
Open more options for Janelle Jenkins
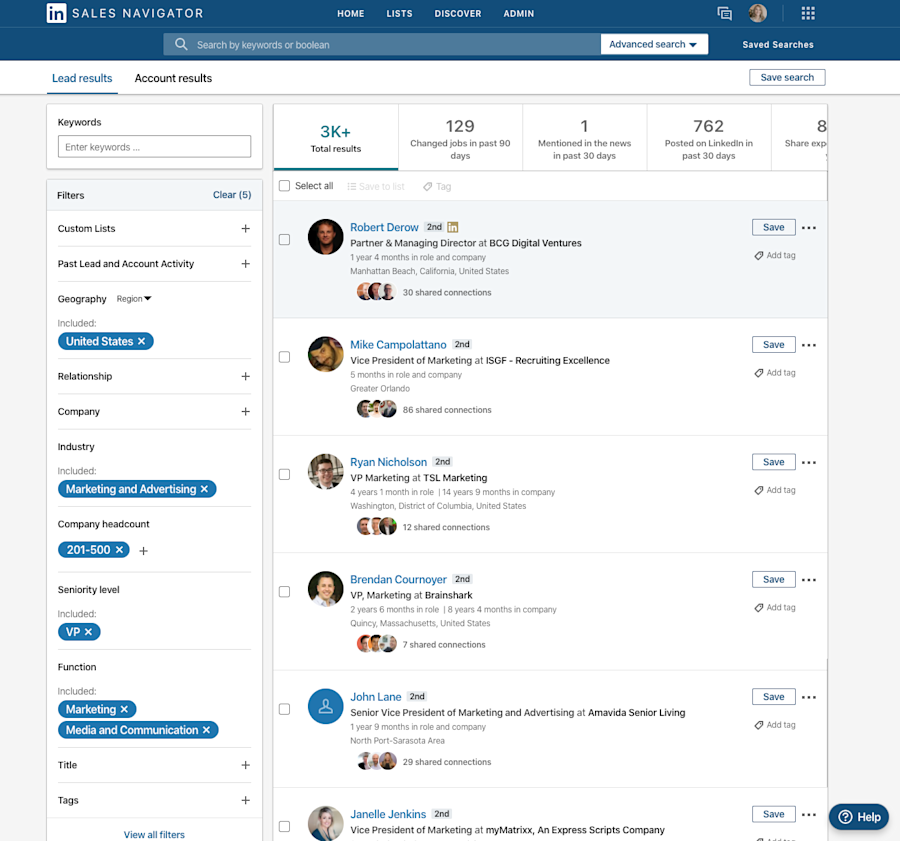[809, 815]
